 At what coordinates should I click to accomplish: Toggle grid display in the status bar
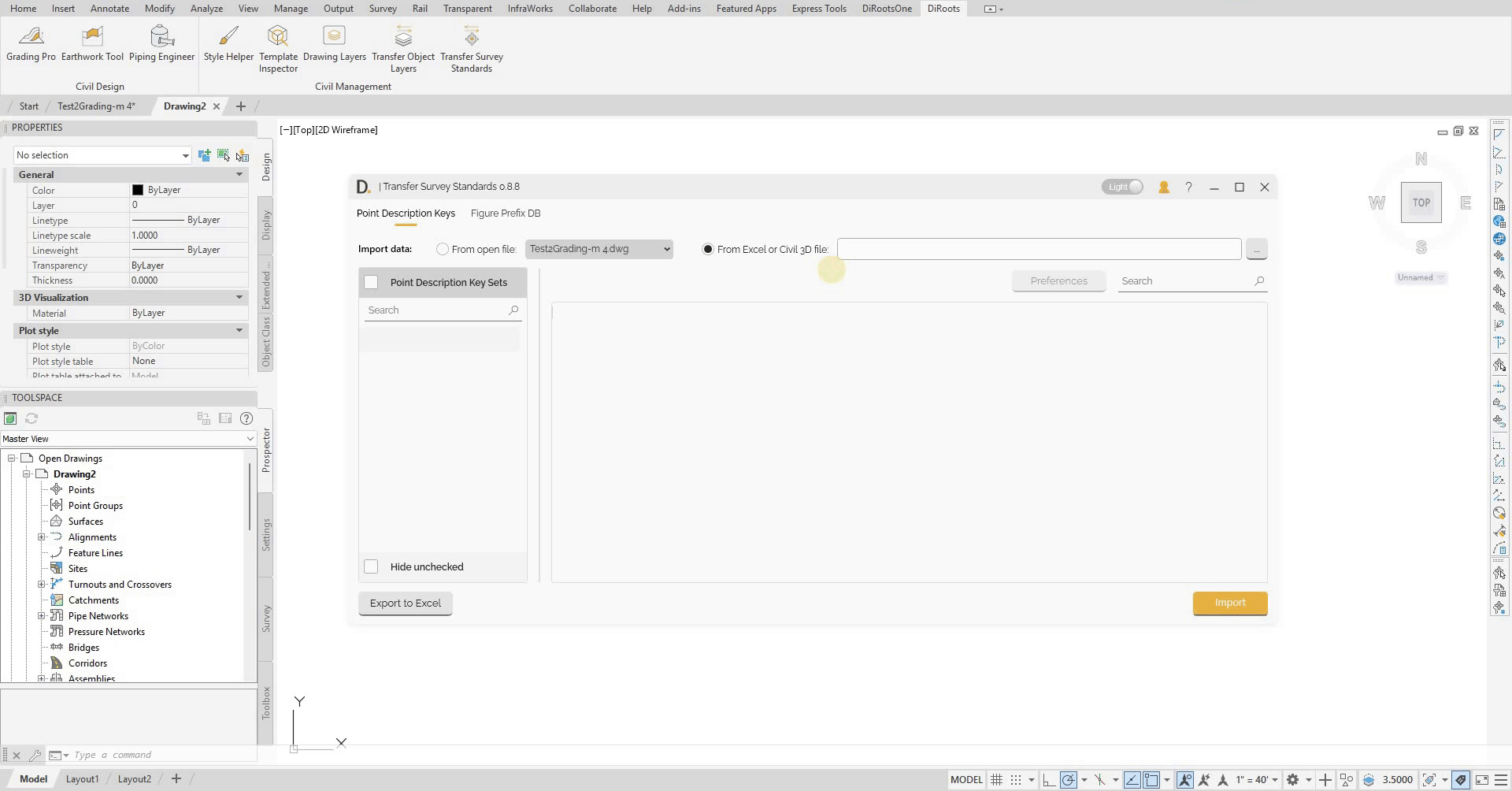[x=996, y=779]
